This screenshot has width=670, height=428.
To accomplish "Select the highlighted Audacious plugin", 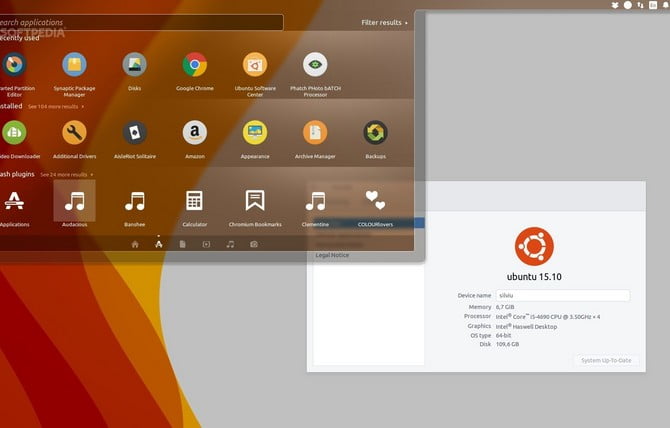I will click(x=74, y=201).
